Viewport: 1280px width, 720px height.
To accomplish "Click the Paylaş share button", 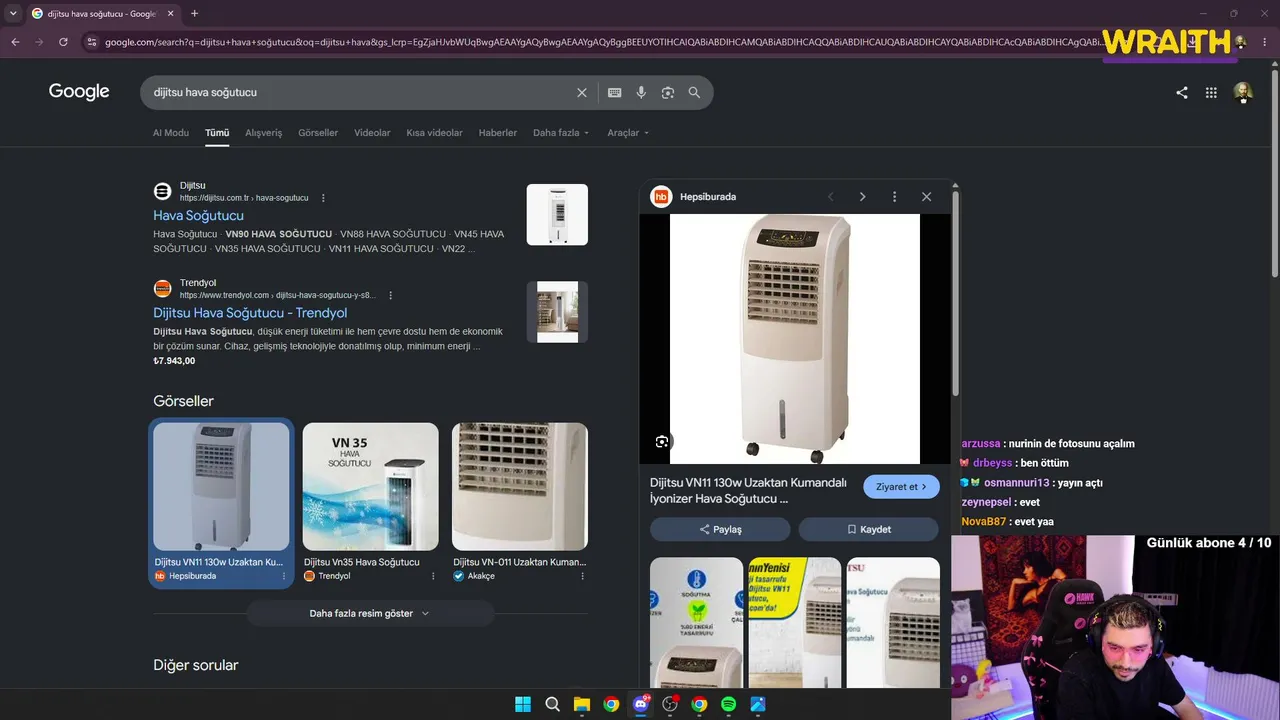I will (x=720, y=529).
